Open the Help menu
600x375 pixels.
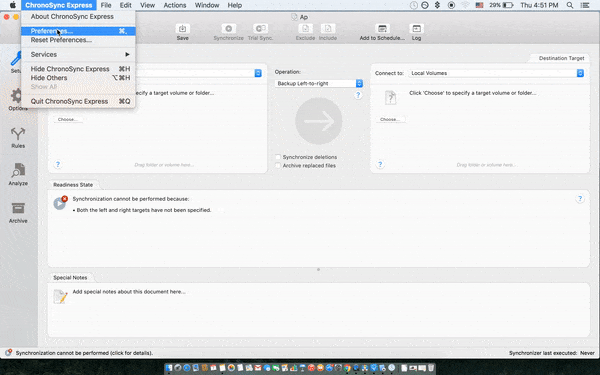(x=235, y=5)
